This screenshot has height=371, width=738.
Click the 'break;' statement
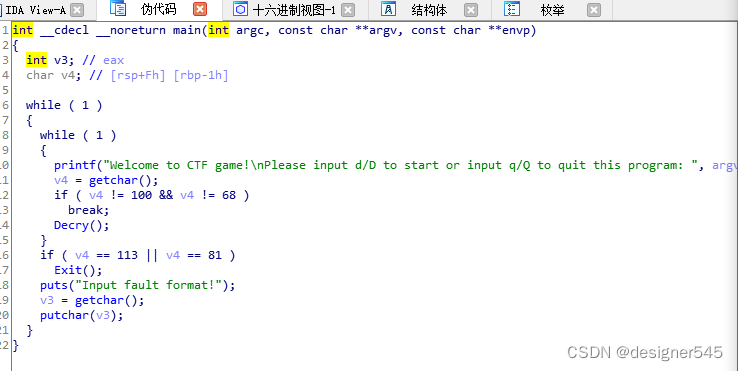tap(89, 210)
